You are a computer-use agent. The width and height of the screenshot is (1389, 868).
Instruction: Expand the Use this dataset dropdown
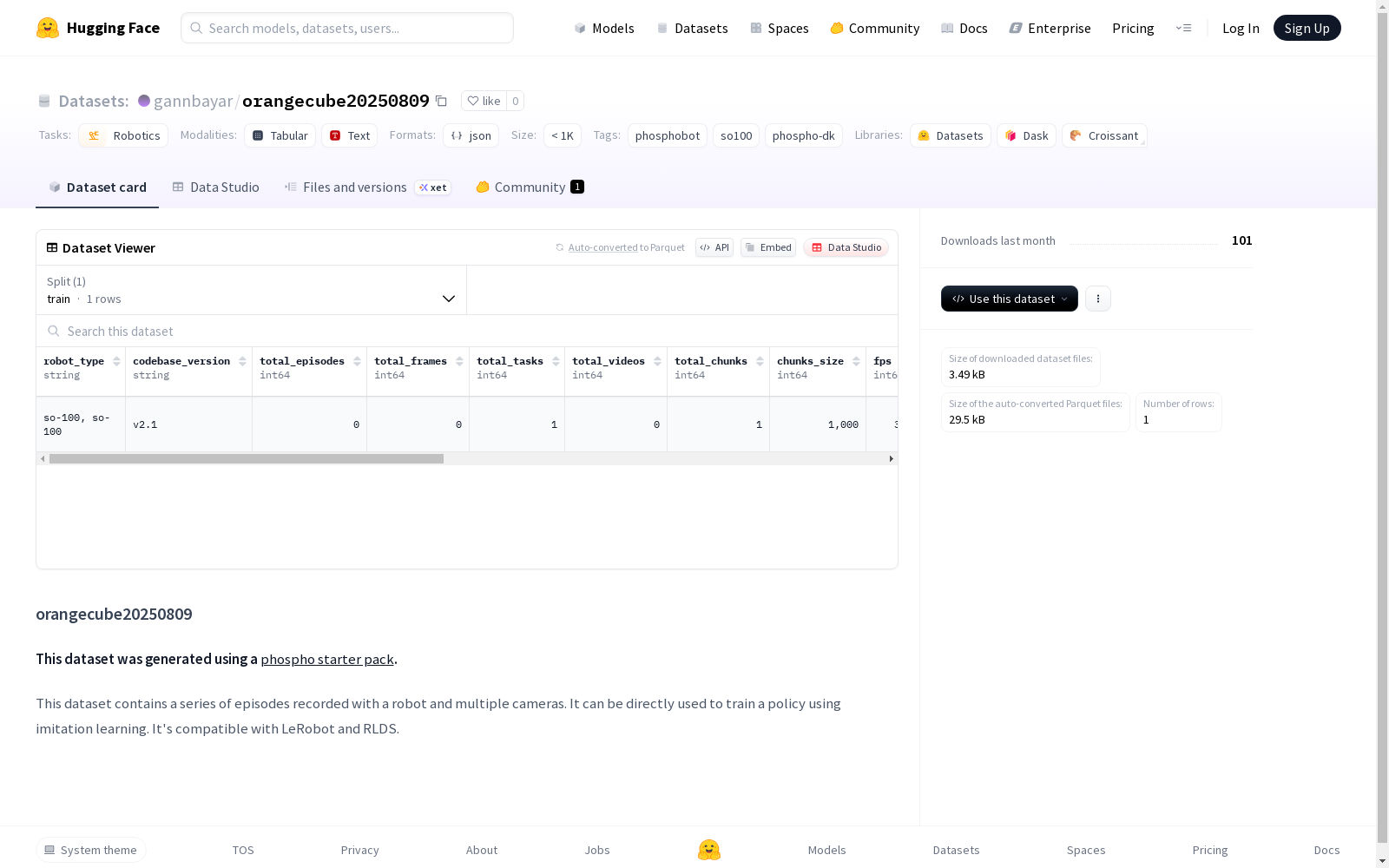point(1009,299)
